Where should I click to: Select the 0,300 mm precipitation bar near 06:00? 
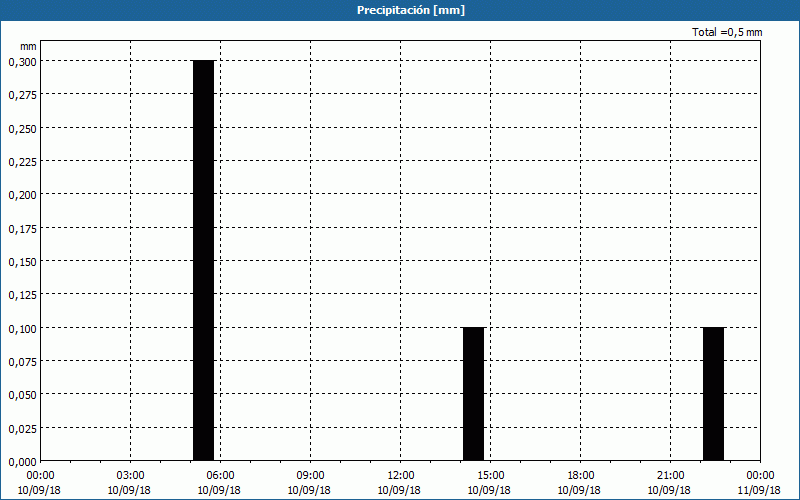[204, 261]
